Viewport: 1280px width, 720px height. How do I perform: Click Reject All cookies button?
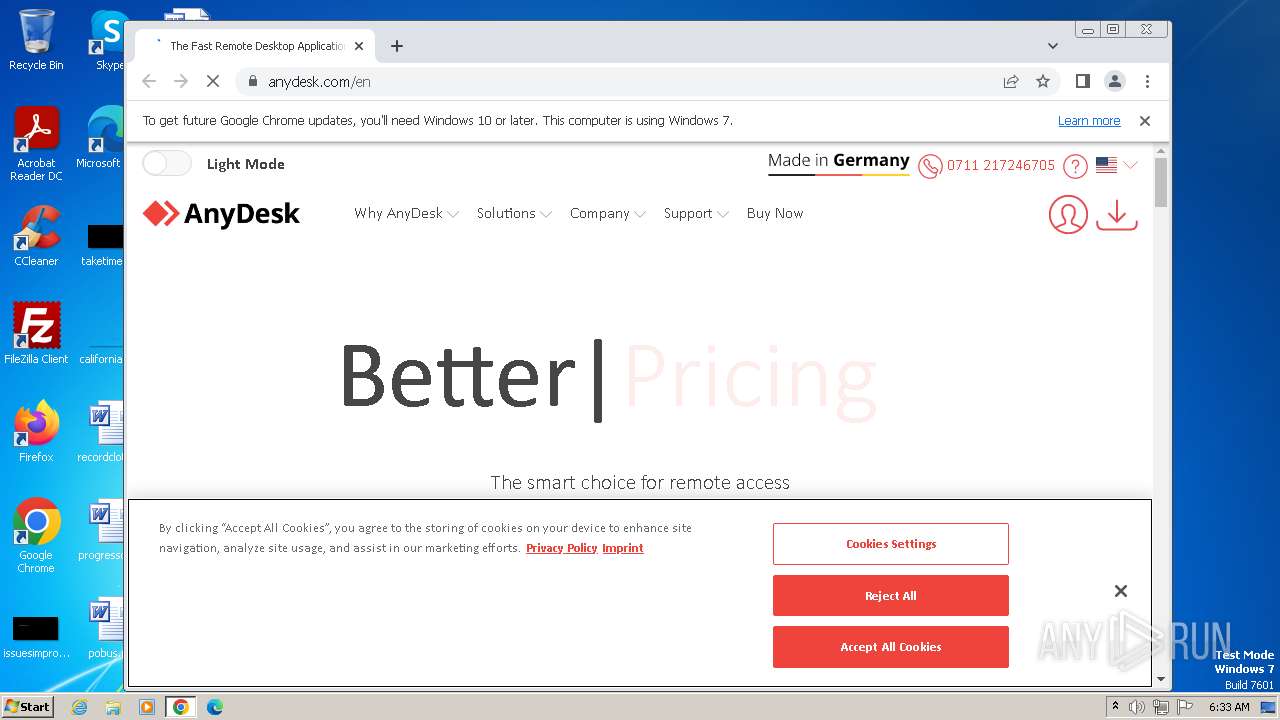[891, 596]
